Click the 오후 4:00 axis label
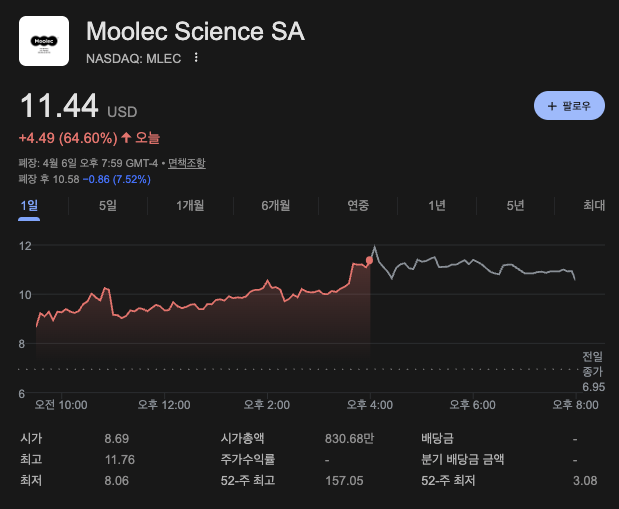The height and width of the screenshot is (509, 619). coord(370,405)
